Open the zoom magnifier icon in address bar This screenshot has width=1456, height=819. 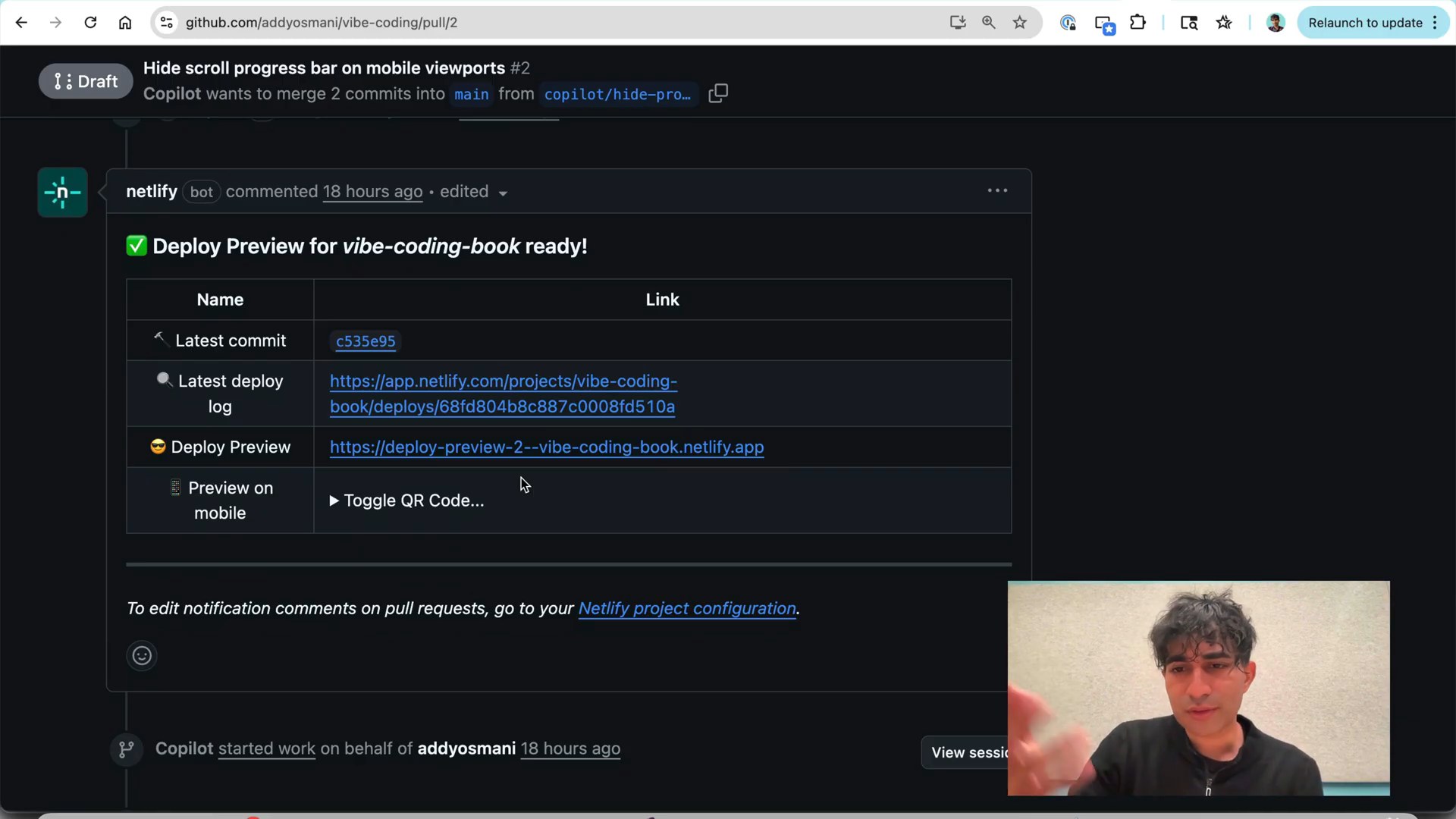pos(988,23)
